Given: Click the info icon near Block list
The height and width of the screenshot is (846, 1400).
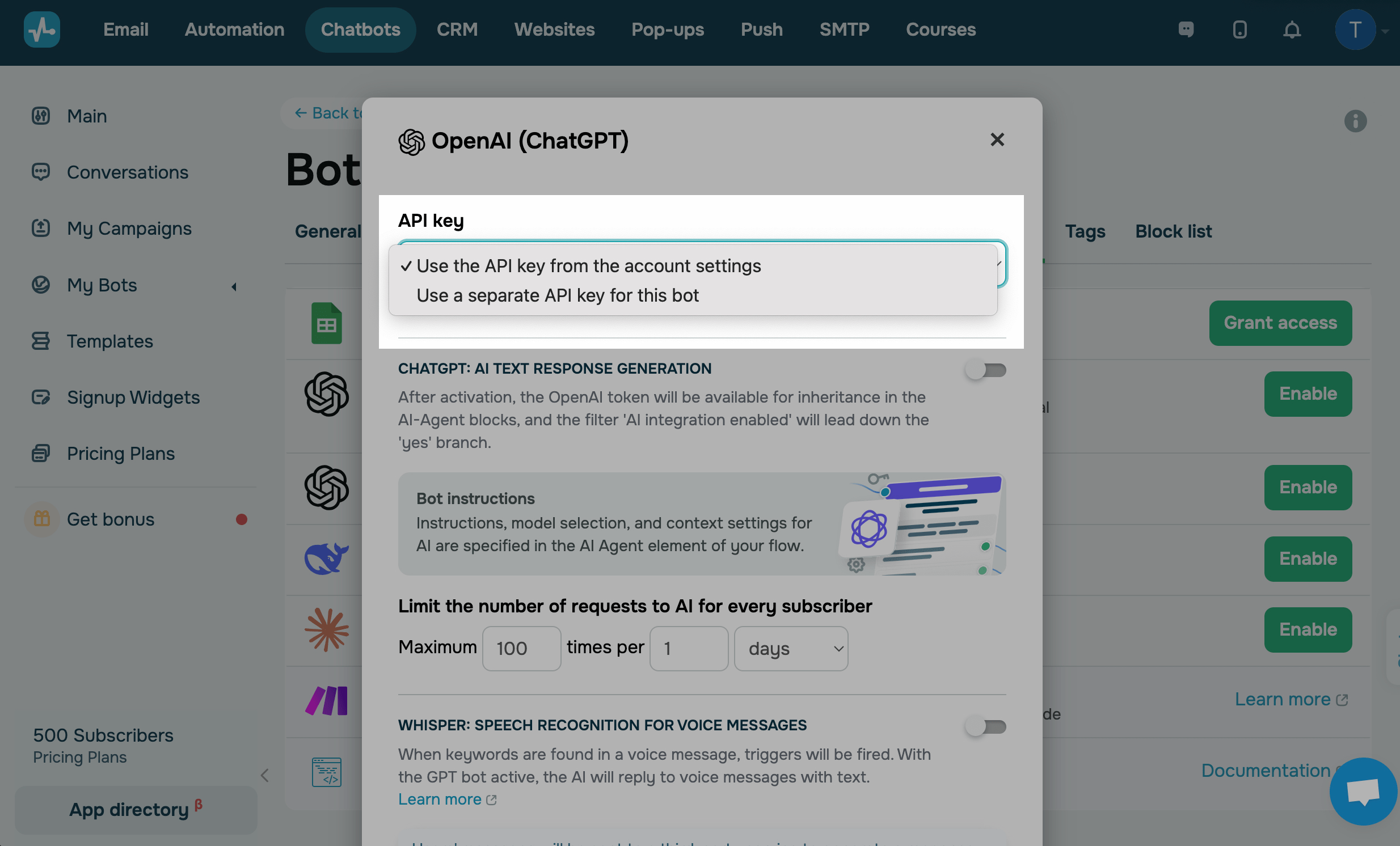Looking at the screenshot, I should [1355, 121].
